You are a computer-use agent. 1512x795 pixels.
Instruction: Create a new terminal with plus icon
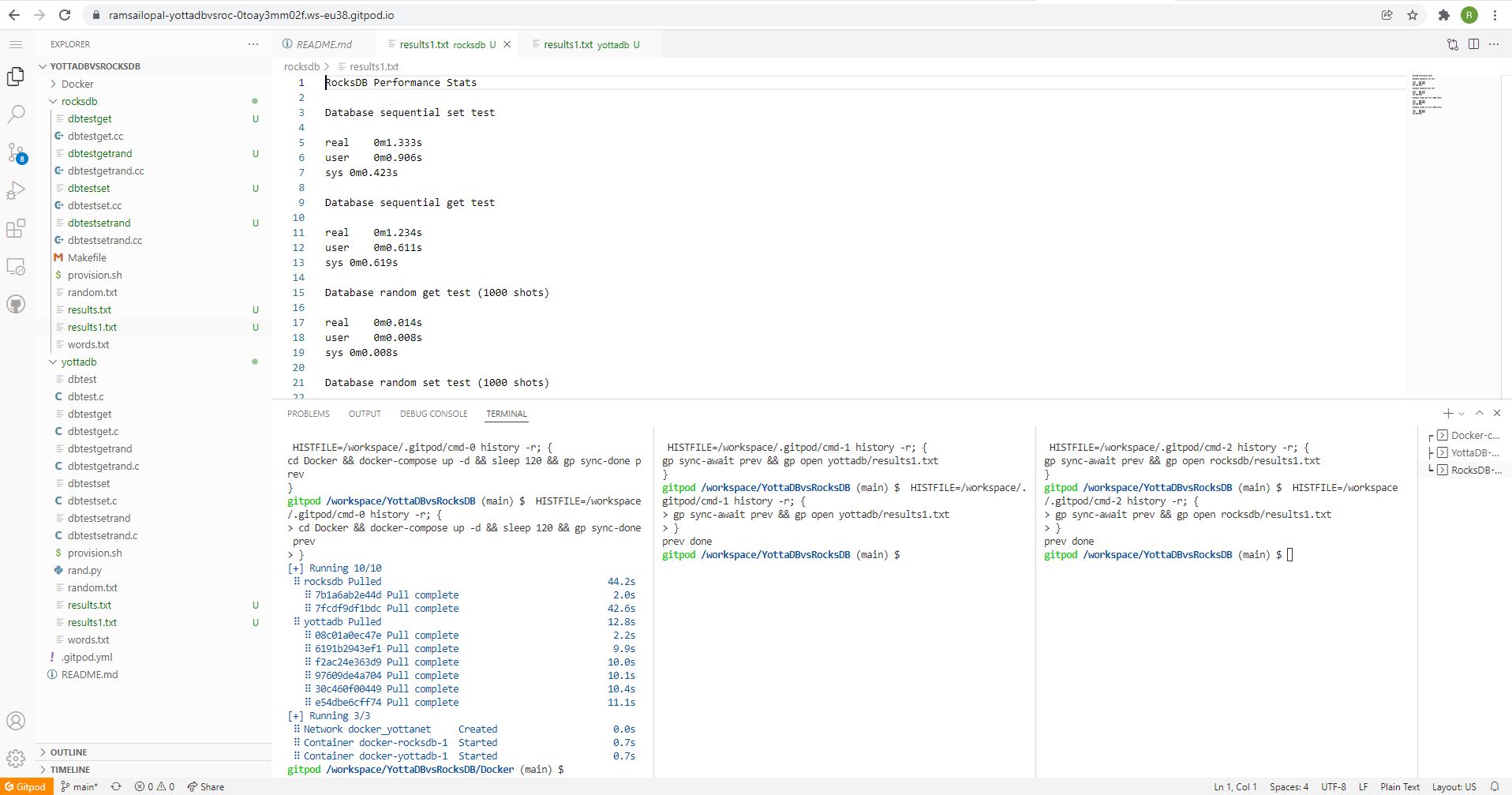[x=1448, y=413]
